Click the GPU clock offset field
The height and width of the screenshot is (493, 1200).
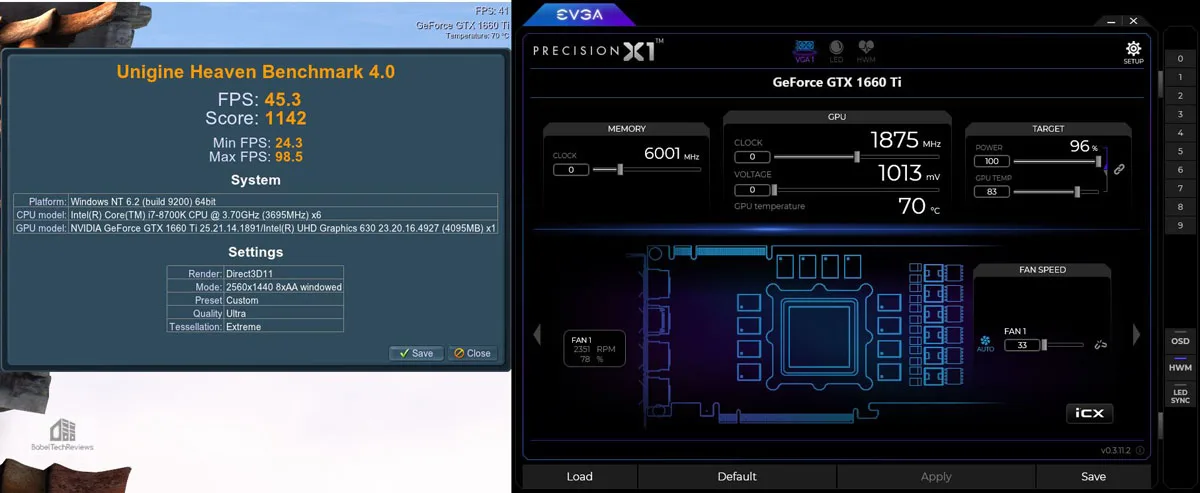coord(751,157)
